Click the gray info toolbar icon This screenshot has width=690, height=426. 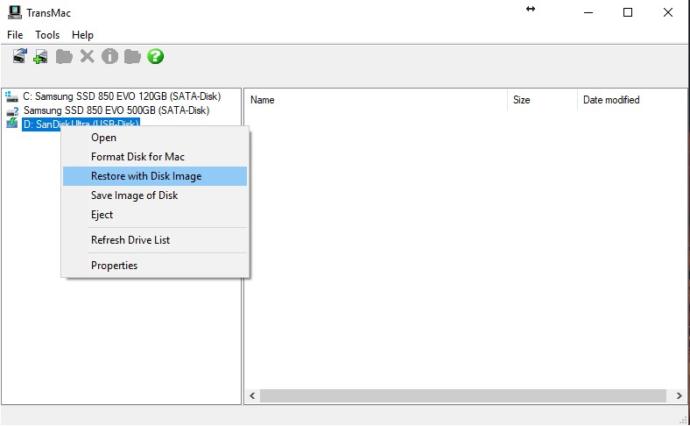[110, 56]
